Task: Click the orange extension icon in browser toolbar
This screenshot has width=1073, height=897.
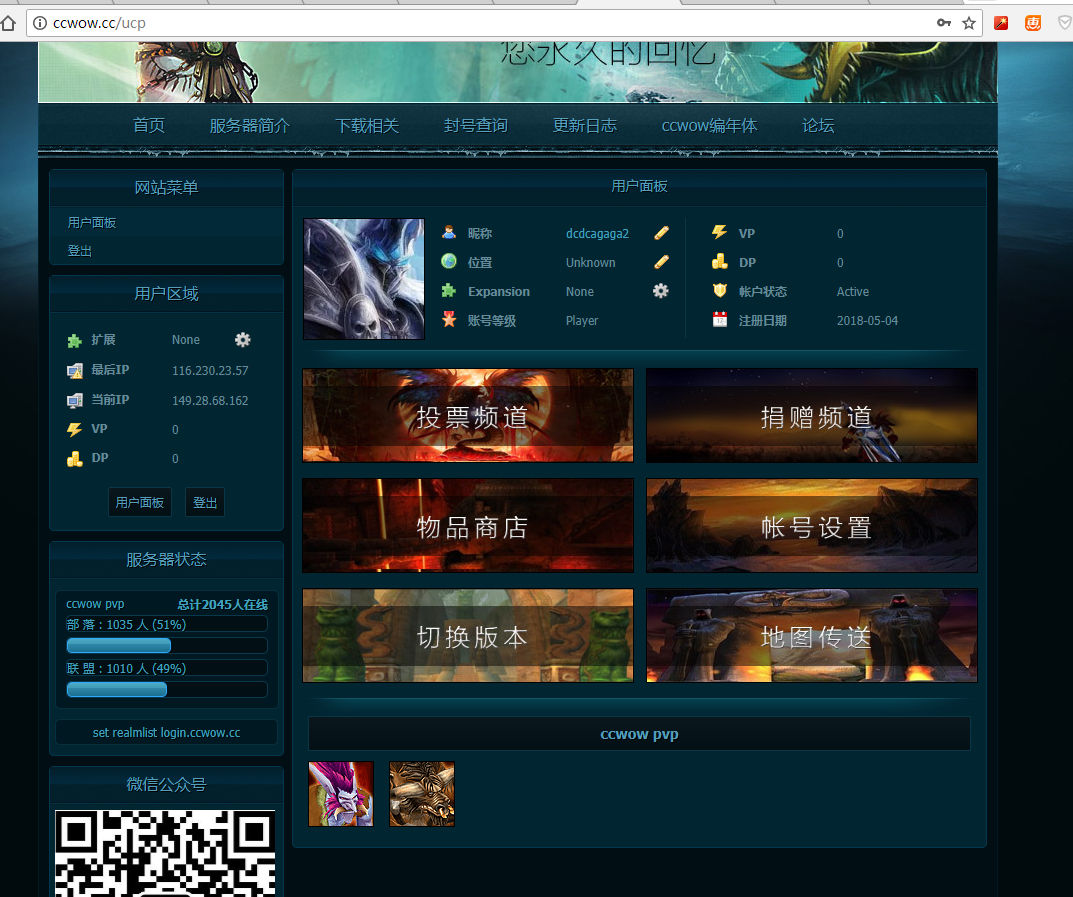Action: (1033, 23)
